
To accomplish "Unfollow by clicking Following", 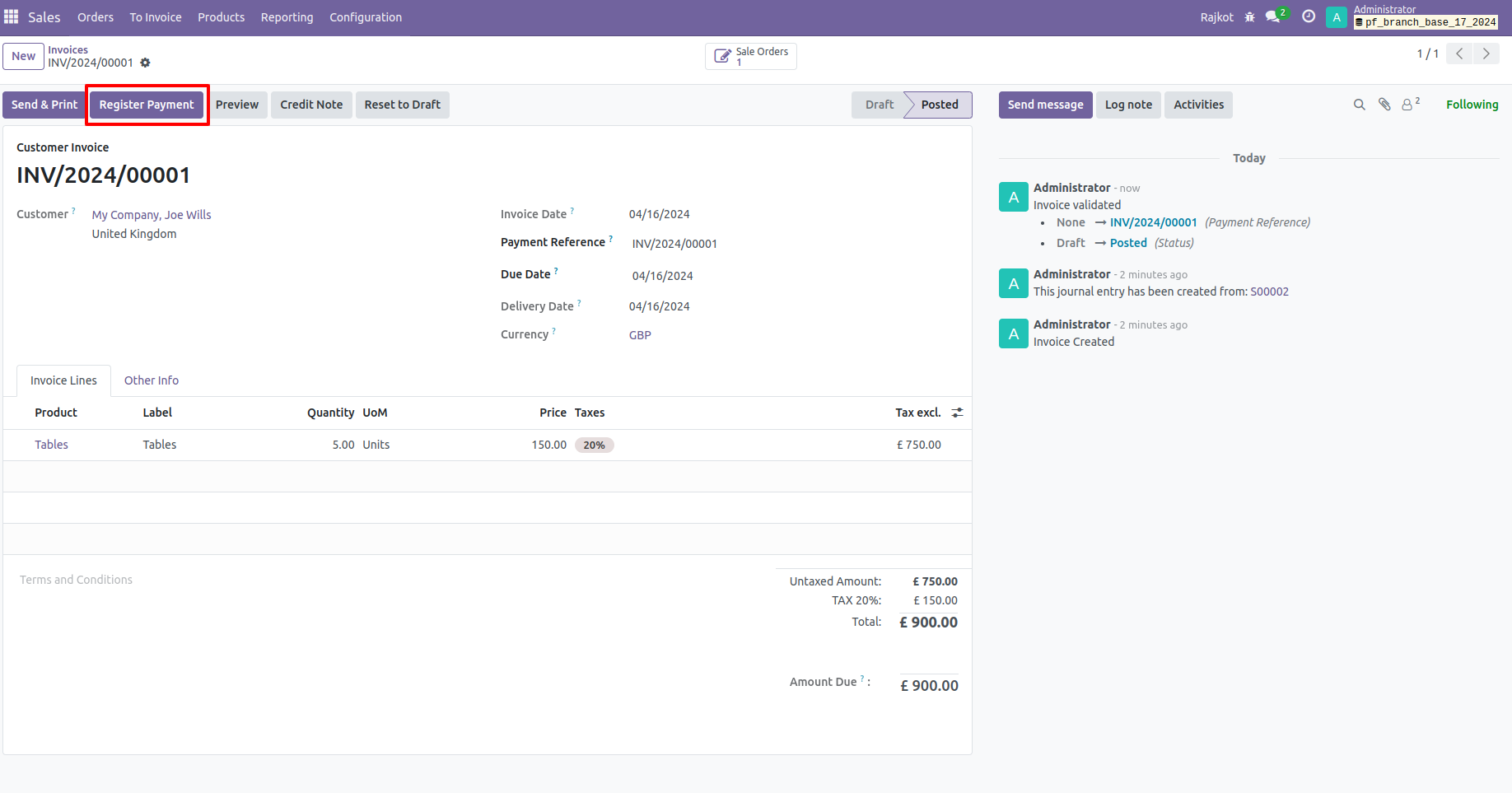I will pos(1472,105).
